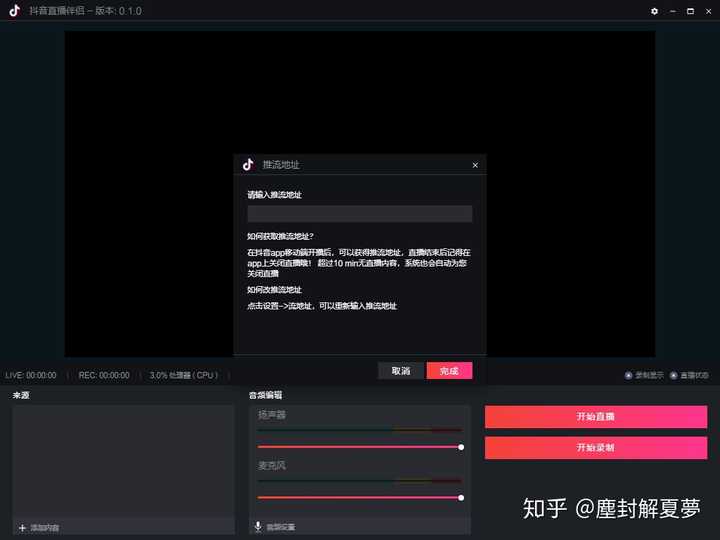Click the 开始录制 start recording button
Viewport: 720px width, 540px height.
(596, 448)
